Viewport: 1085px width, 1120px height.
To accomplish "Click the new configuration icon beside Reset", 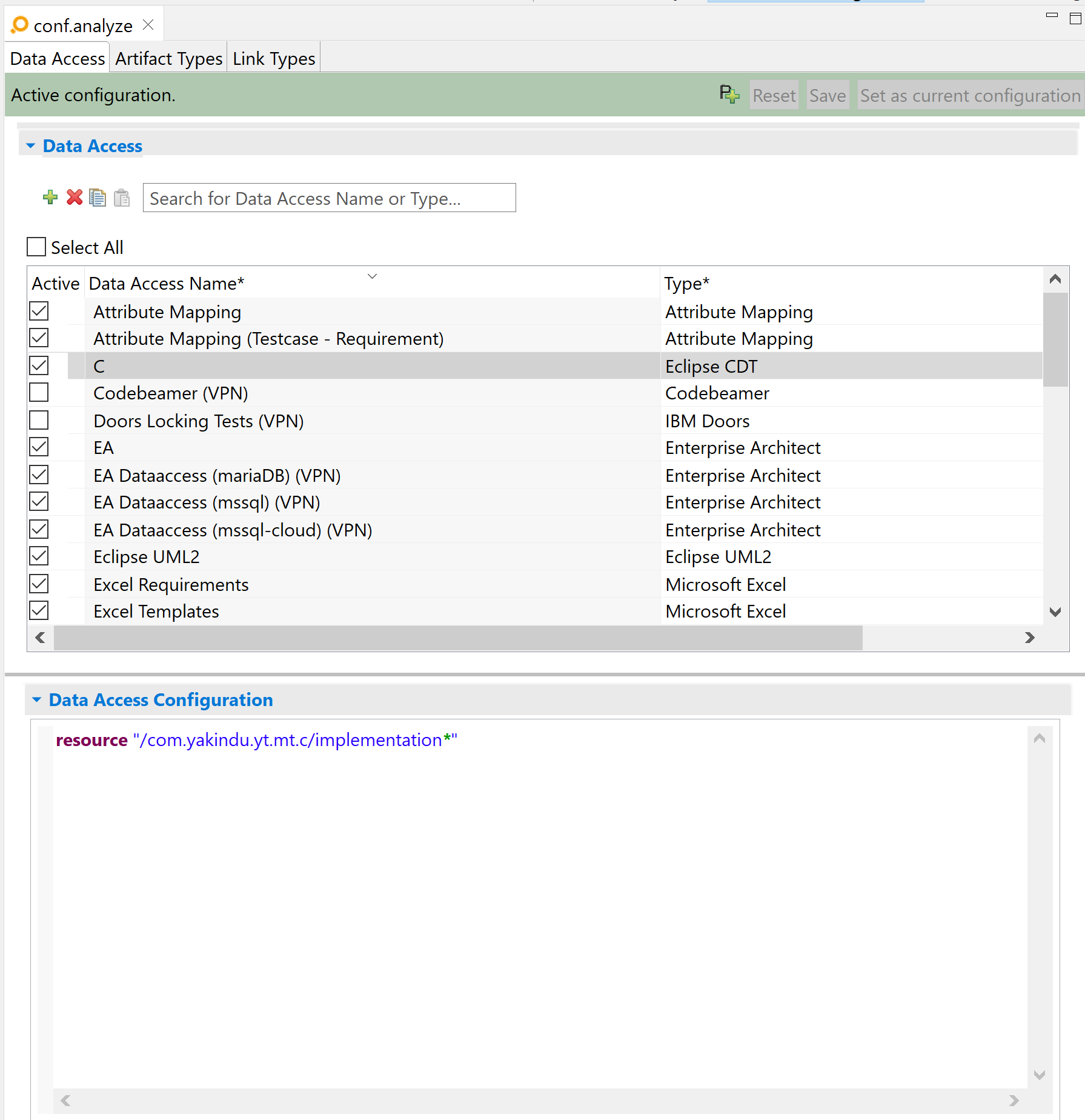I will (x=729, y=95).
